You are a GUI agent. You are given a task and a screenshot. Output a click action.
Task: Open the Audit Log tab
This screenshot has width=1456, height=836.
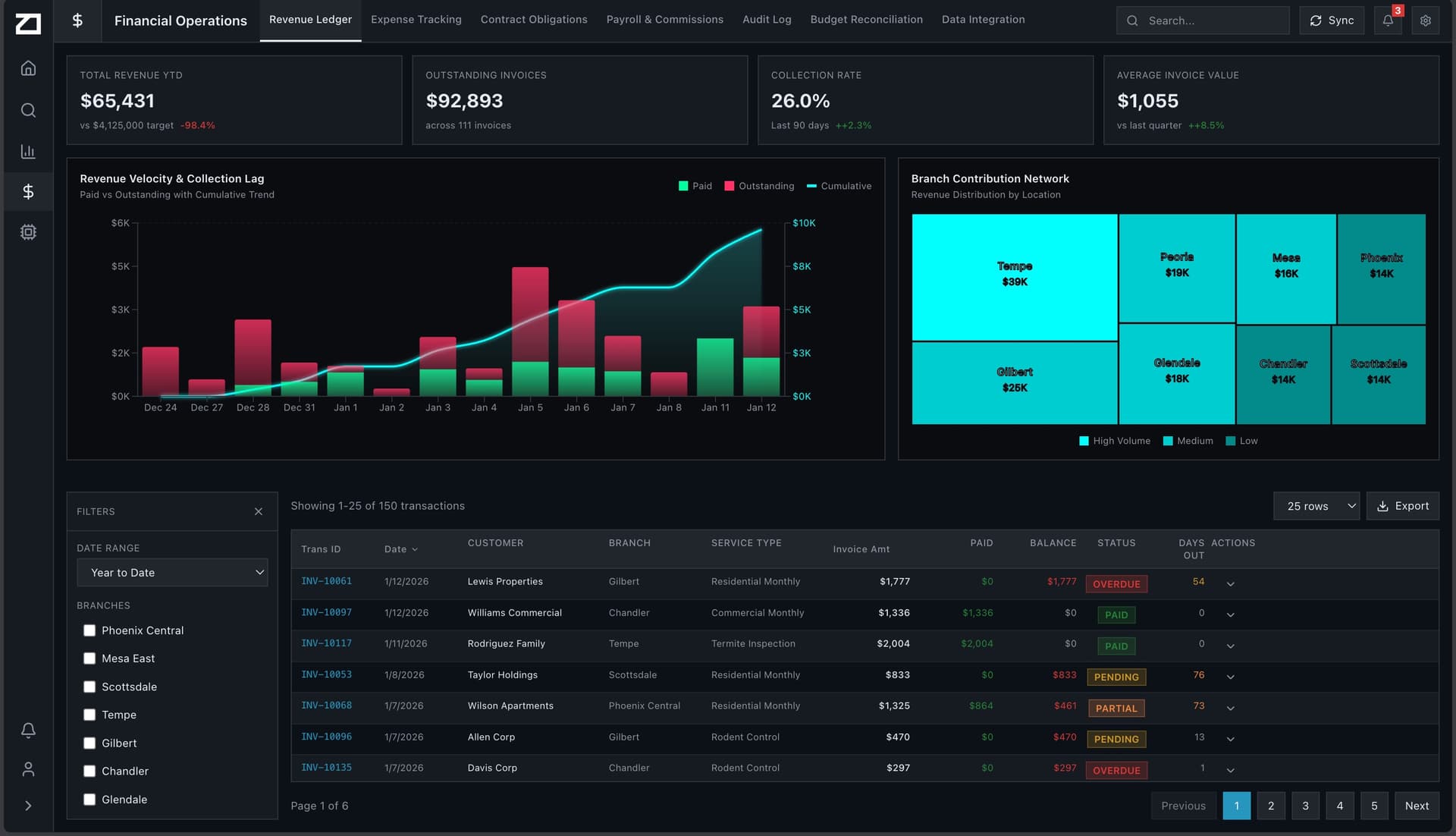tap(766, 19)
